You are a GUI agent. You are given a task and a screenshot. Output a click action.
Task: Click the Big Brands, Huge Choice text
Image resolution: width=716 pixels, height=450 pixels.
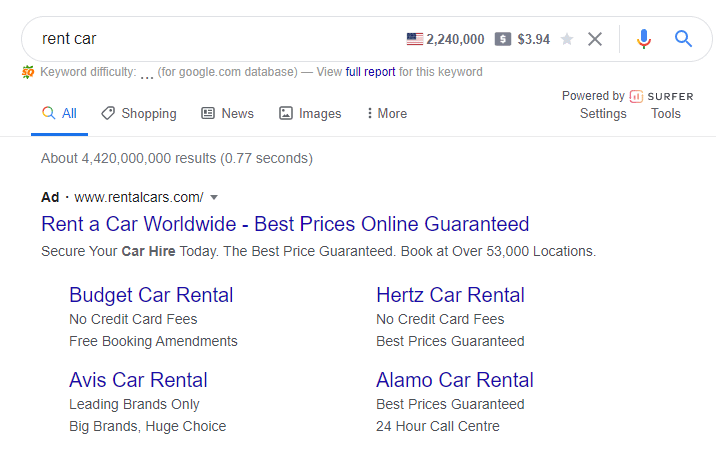147,426
